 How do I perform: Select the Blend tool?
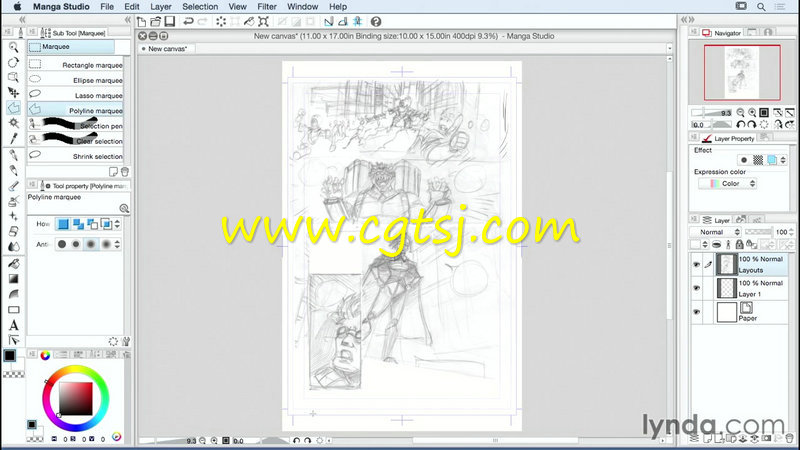pyautogui.click(x=13, y=247)
